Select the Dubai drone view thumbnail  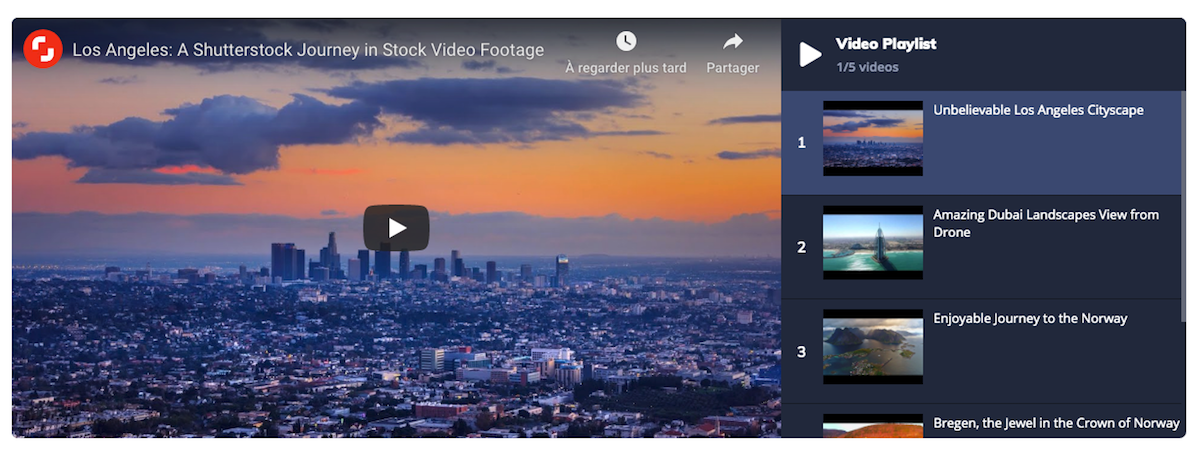click(873, 243)
